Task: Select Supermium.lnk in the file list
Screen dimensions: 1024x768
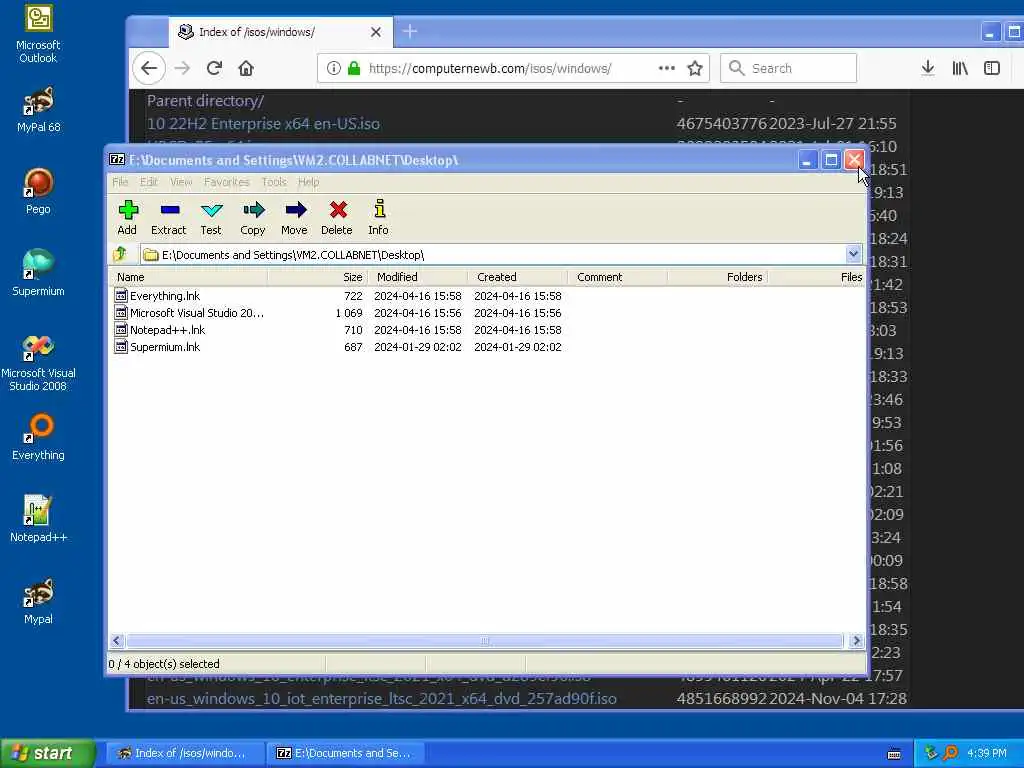Action: tap(165, 347)
